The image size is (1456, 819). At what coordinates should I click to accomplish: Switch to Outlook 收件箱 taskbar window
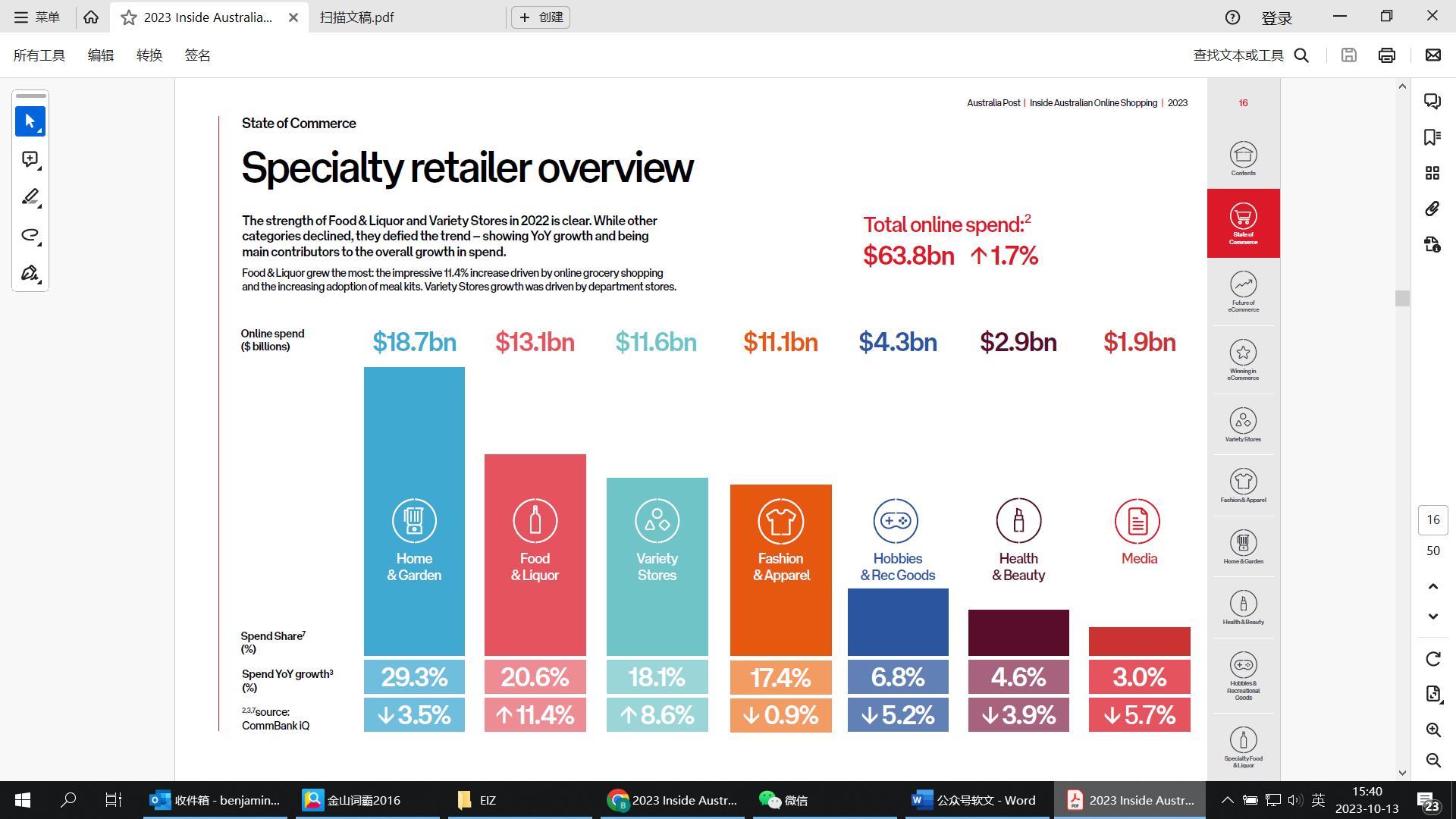pyautogui.click(x=215, y=800)
